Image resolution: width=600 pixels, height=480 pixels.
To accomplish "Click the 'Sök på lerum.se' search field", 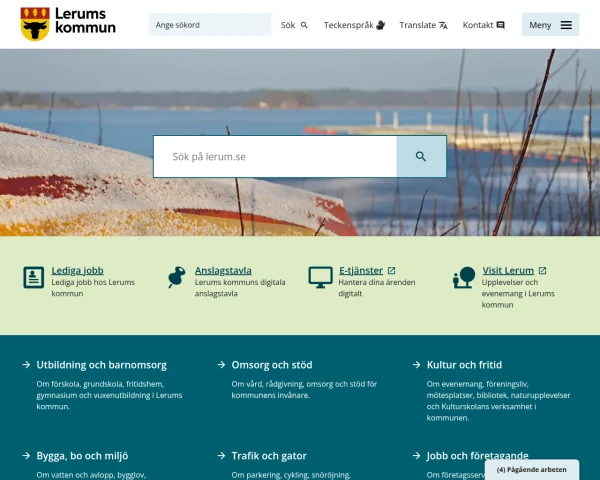I will tap(275, 156).
